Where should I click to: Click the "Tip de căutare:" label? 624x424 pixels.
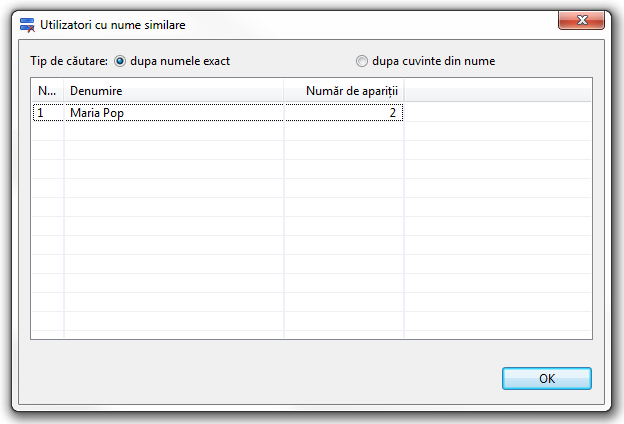pos(69,61)
